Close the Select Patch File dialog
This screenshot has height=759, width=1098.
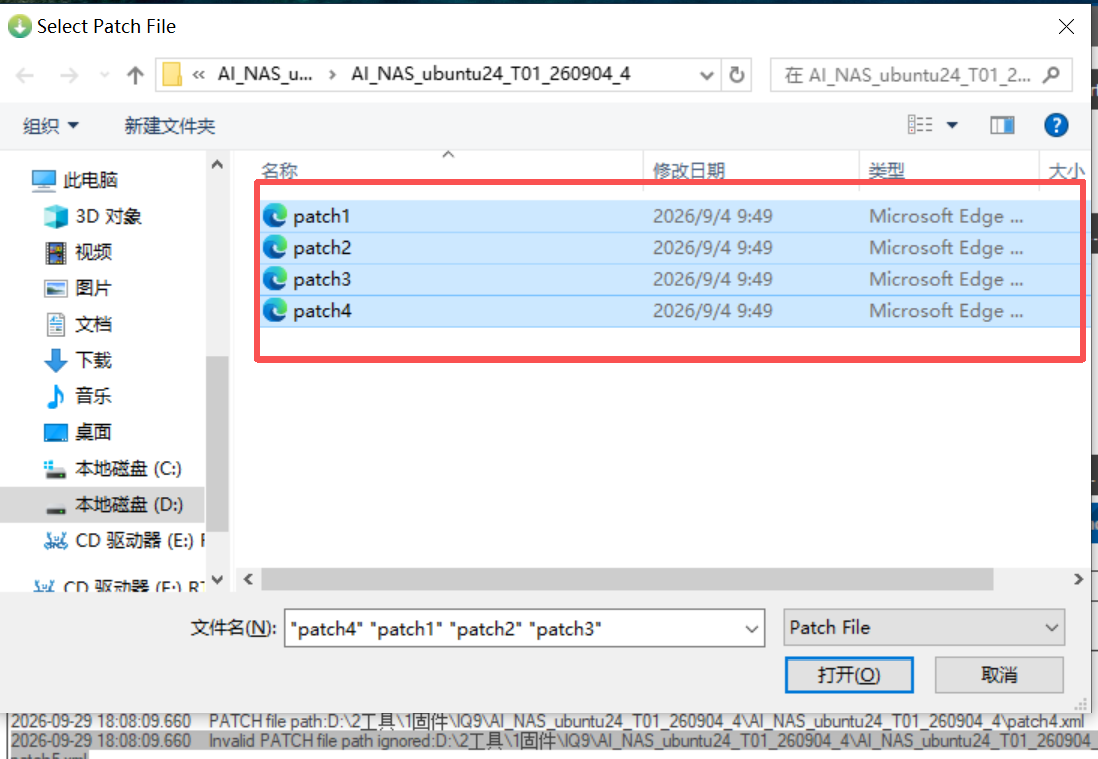1066,27
